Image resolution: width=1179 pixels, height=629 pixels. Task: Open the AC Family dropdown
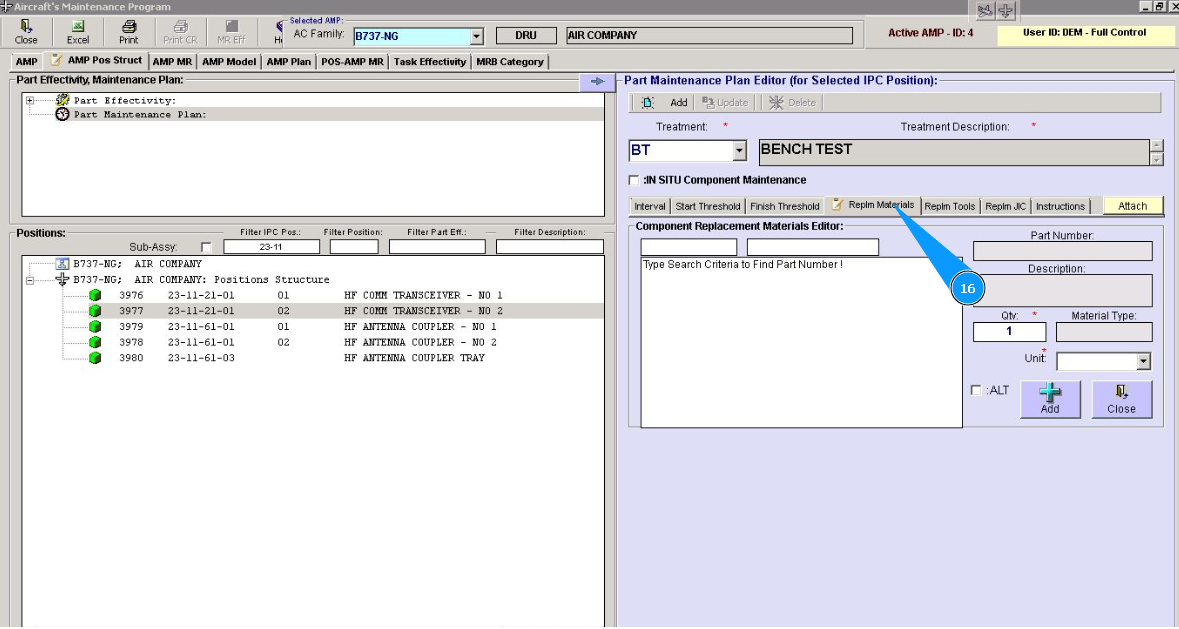click(477, 36)
